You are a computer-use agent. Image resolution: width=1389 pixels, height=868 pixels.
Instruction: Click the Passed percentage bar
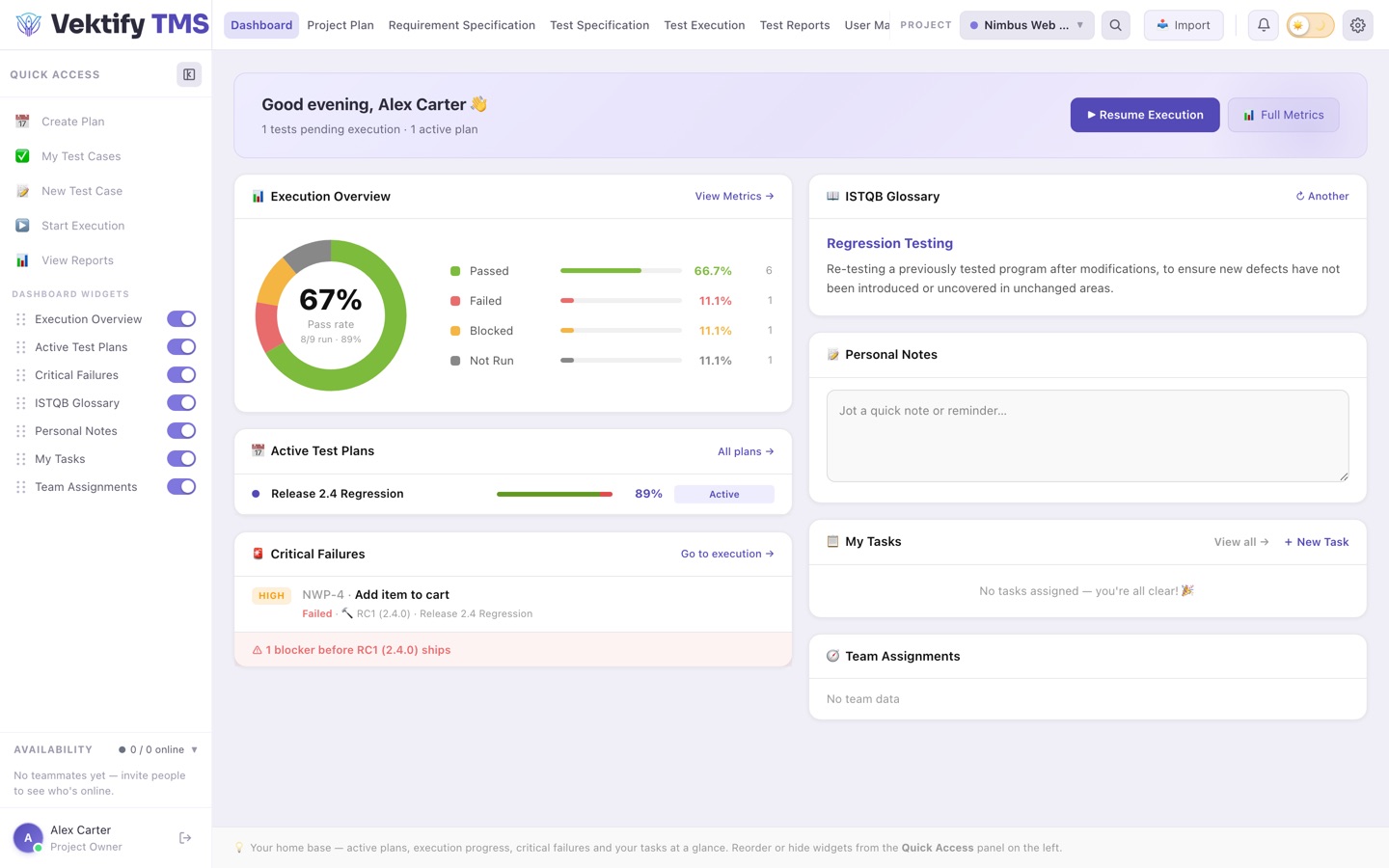[x=621, y=271]
